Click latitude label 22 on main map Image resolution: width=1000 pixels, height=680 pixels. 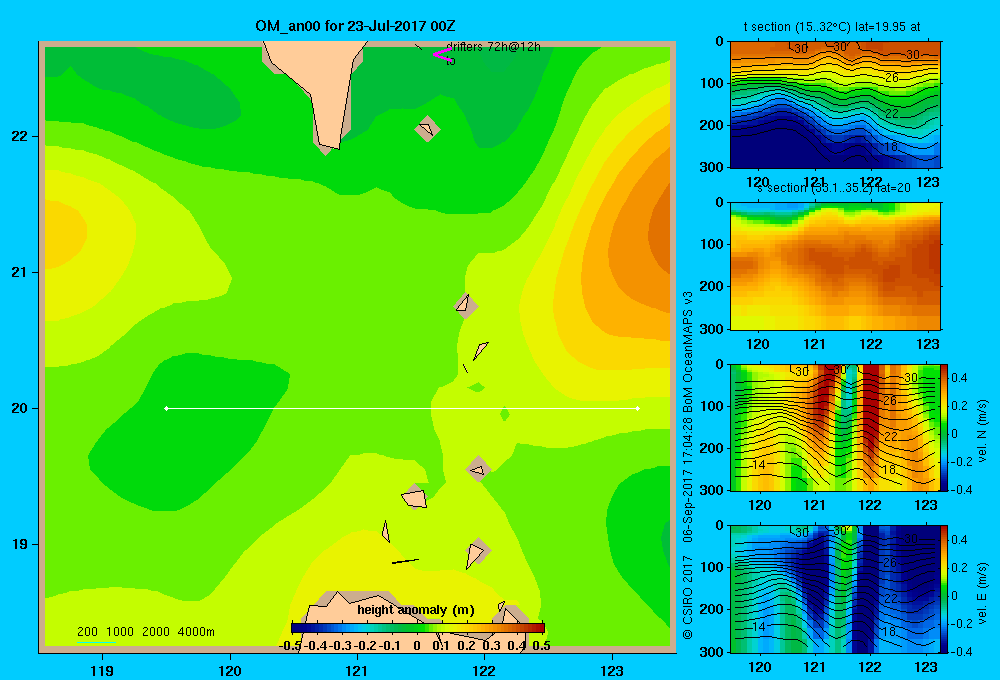19,136
